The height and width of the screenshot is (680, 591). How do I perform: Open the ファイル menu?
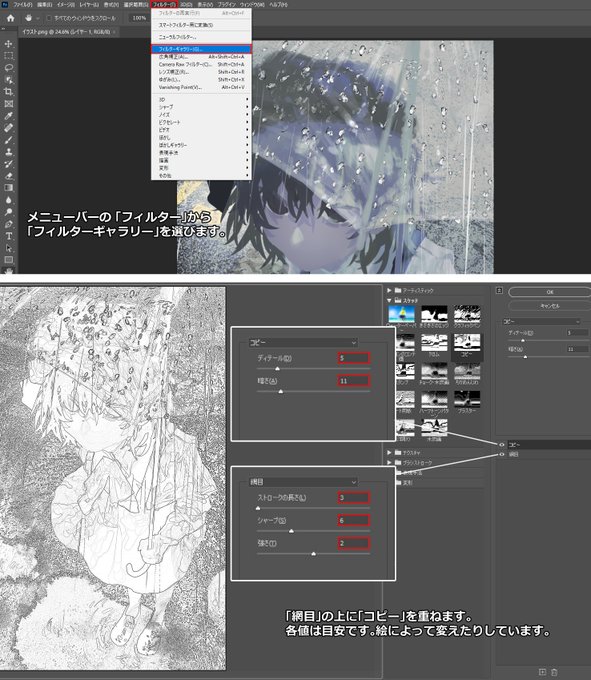(23, 5)
